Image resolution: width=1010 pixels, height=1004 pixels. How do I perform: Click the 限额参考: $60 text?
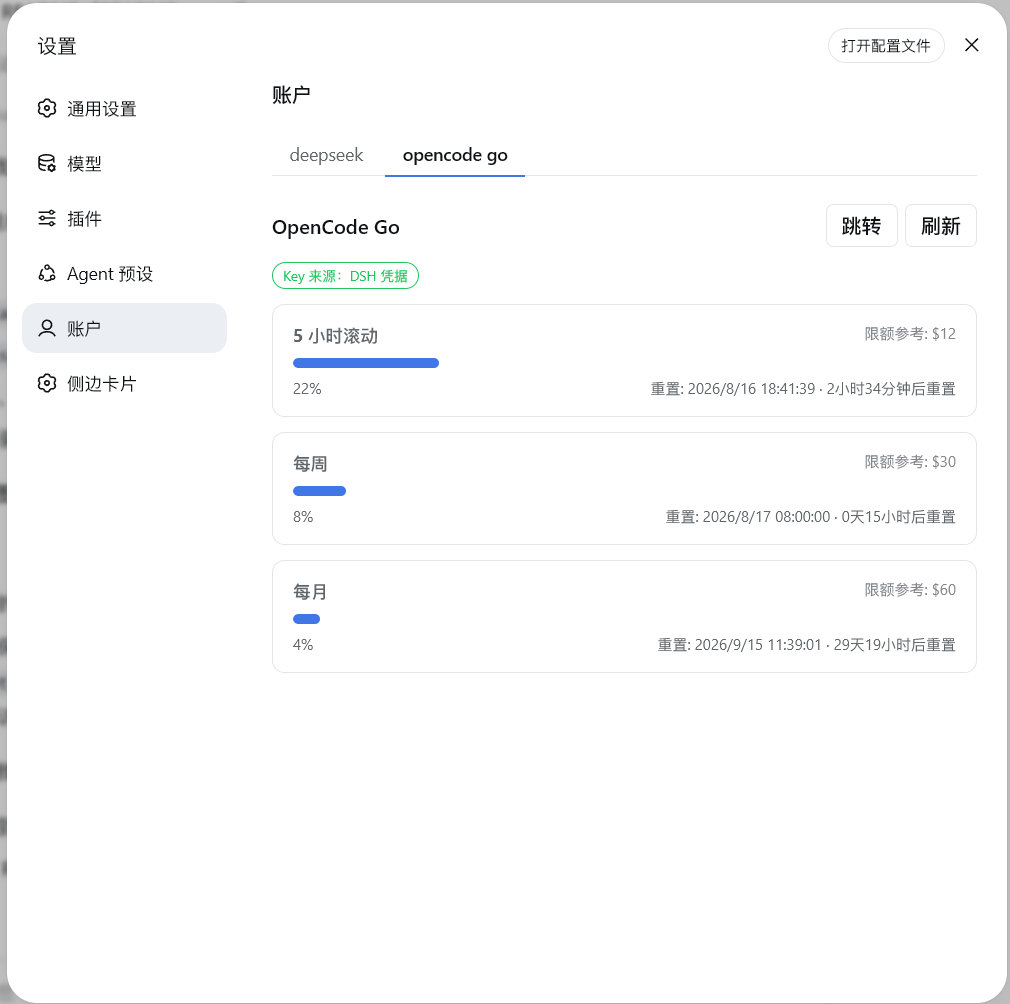click(910, 590)
